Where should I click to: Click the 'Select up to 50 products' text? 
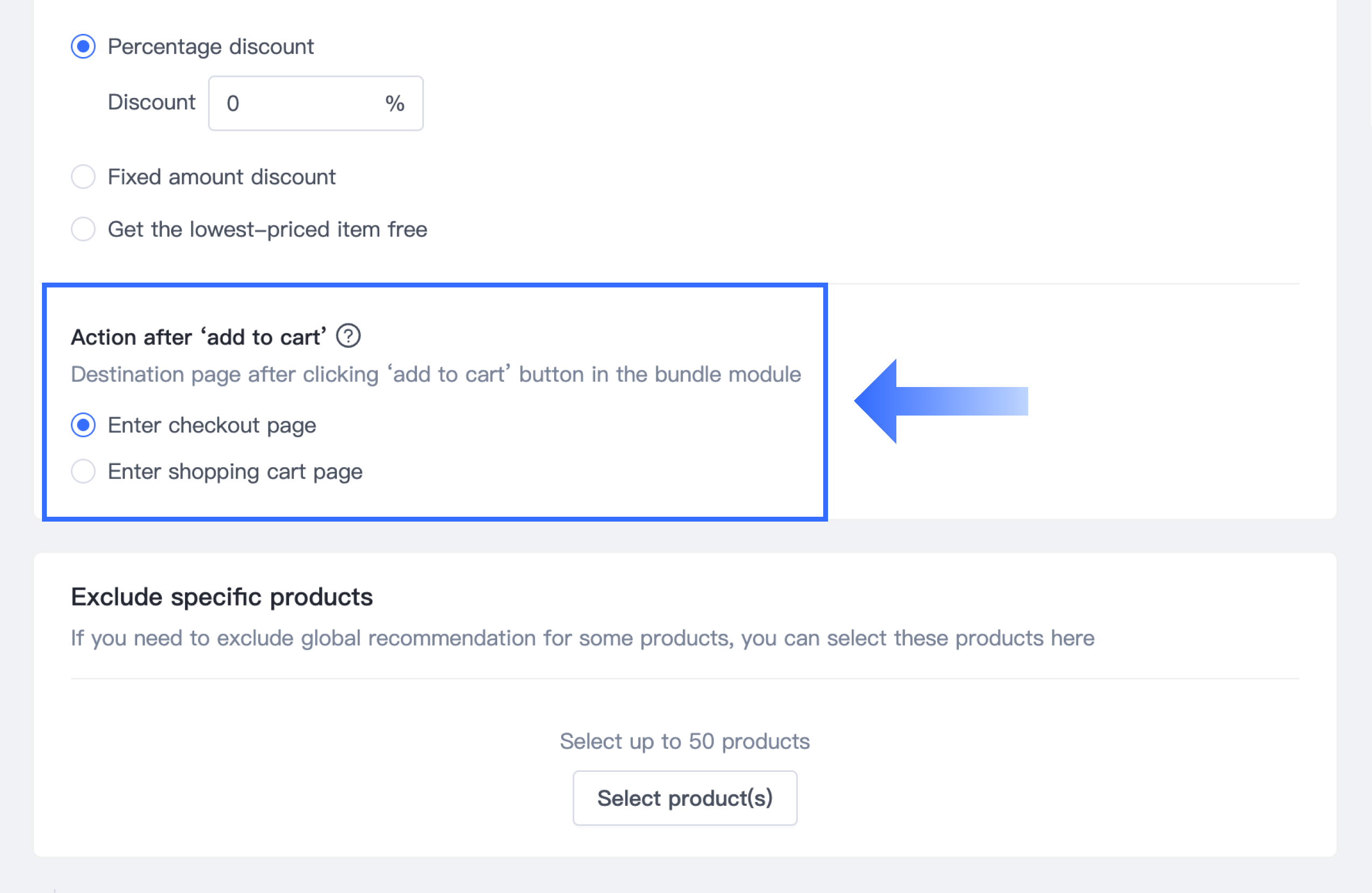pos(684,741)
